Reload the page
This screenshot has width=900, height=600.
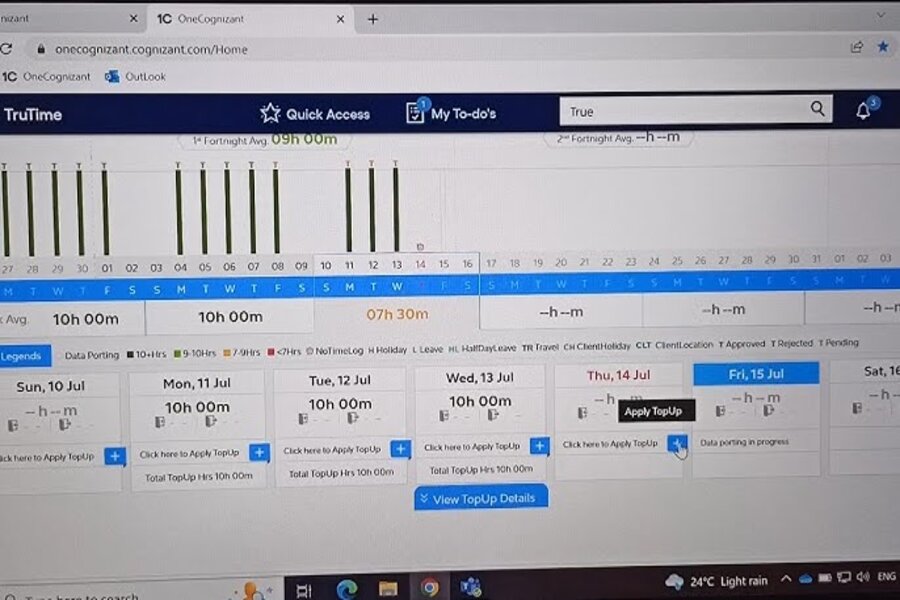(x=6, y=49)
